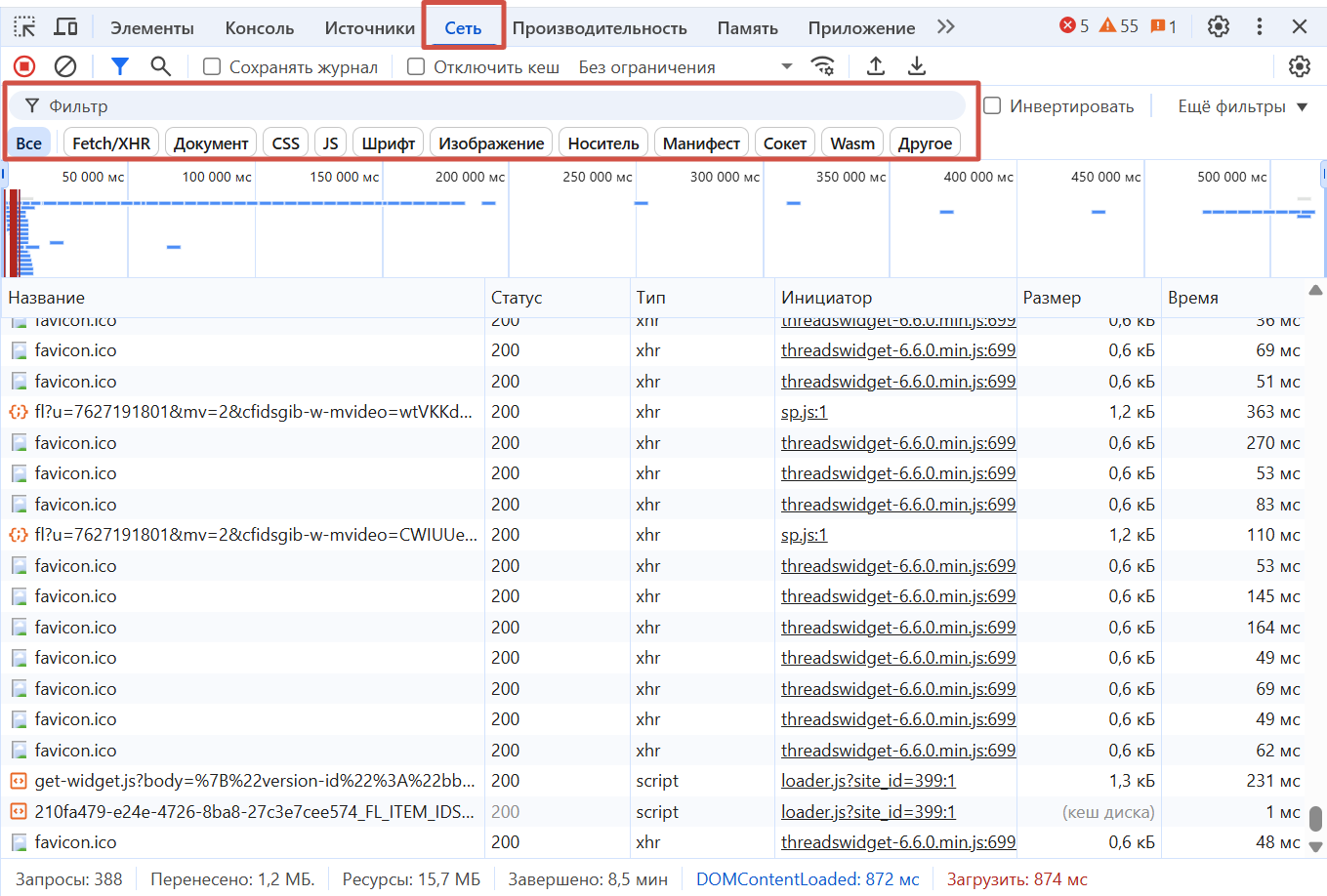Image resolution: width=1327 pixels, height=896 pixels.
Task: Switch to the Консоль tab
Action: click(x=259, y=28)
